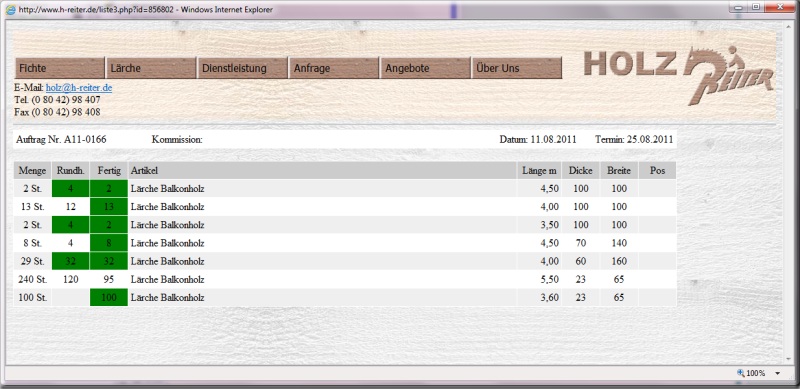
Task: Click the 8 St. quantity cell
Action: pyautogui.click(x=32, y=243)
